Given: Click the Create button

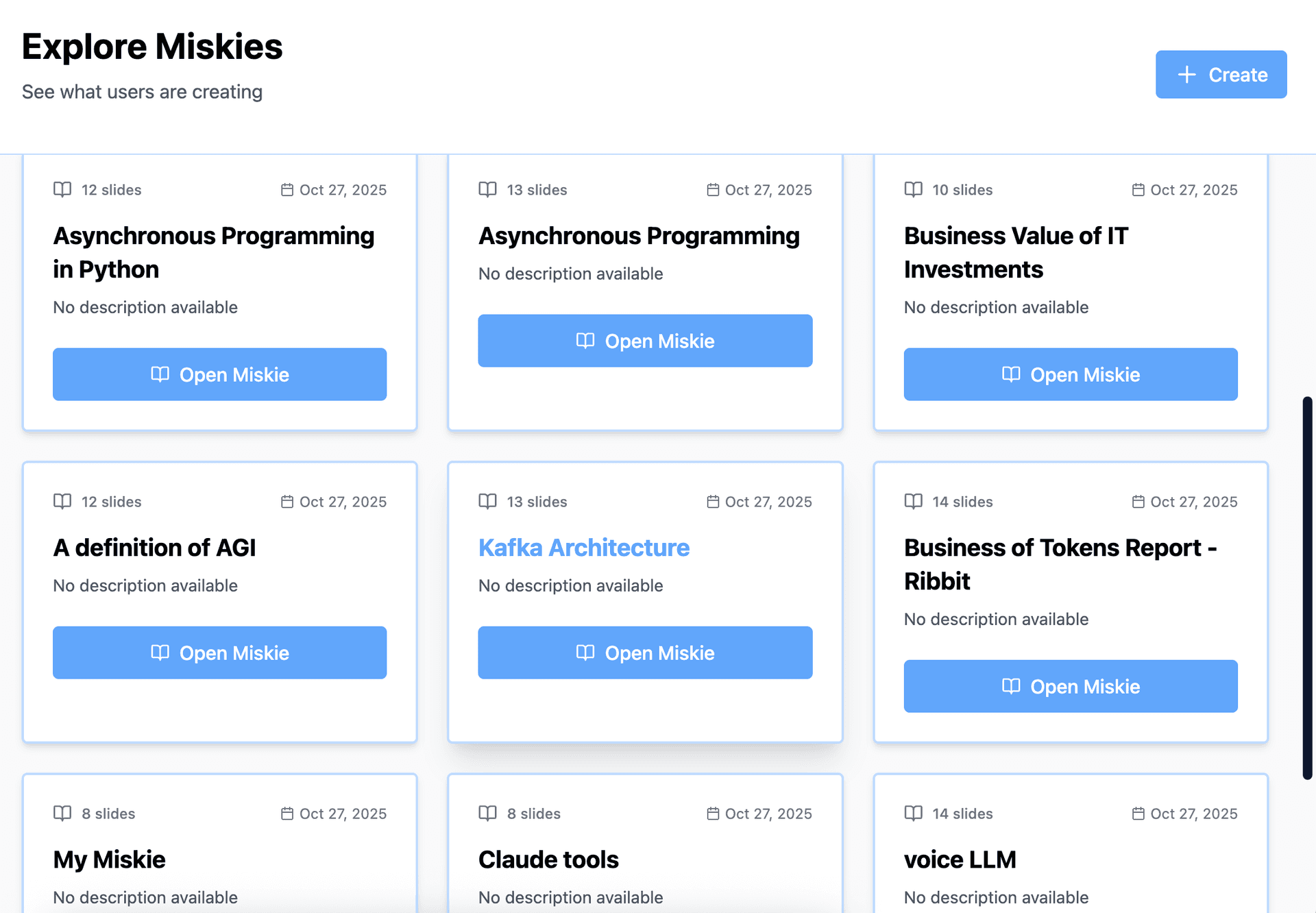Looking at the screenshot, I should (1221, 75).
